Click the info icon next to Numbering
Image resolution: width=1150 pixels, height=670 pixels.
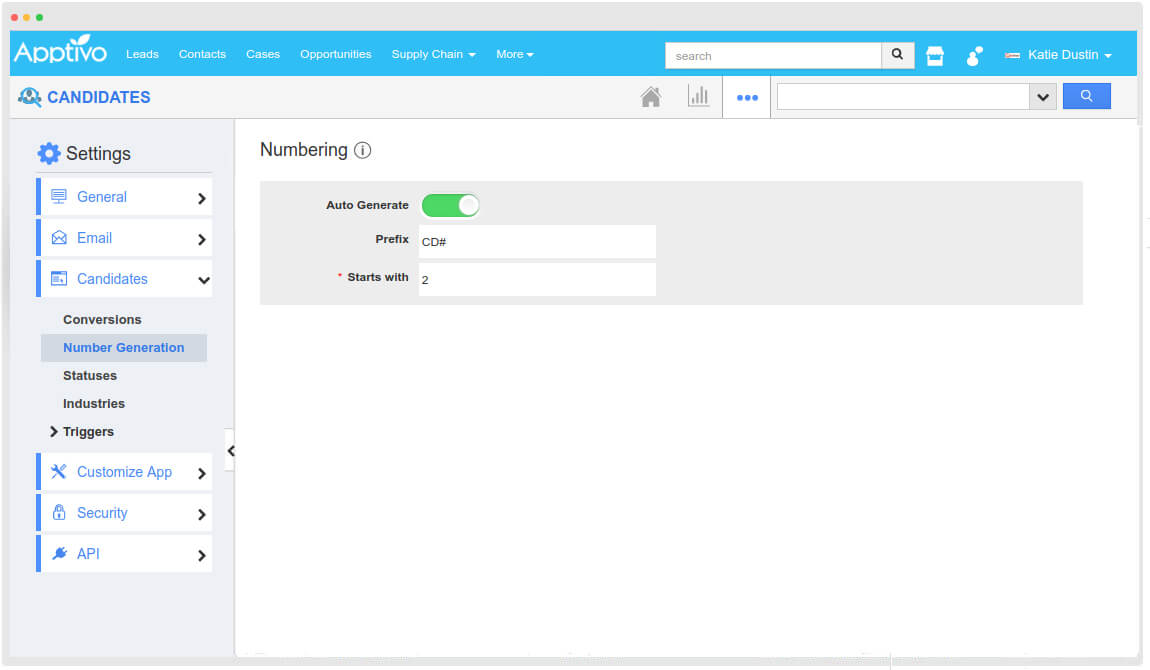[x=362, y=149]
